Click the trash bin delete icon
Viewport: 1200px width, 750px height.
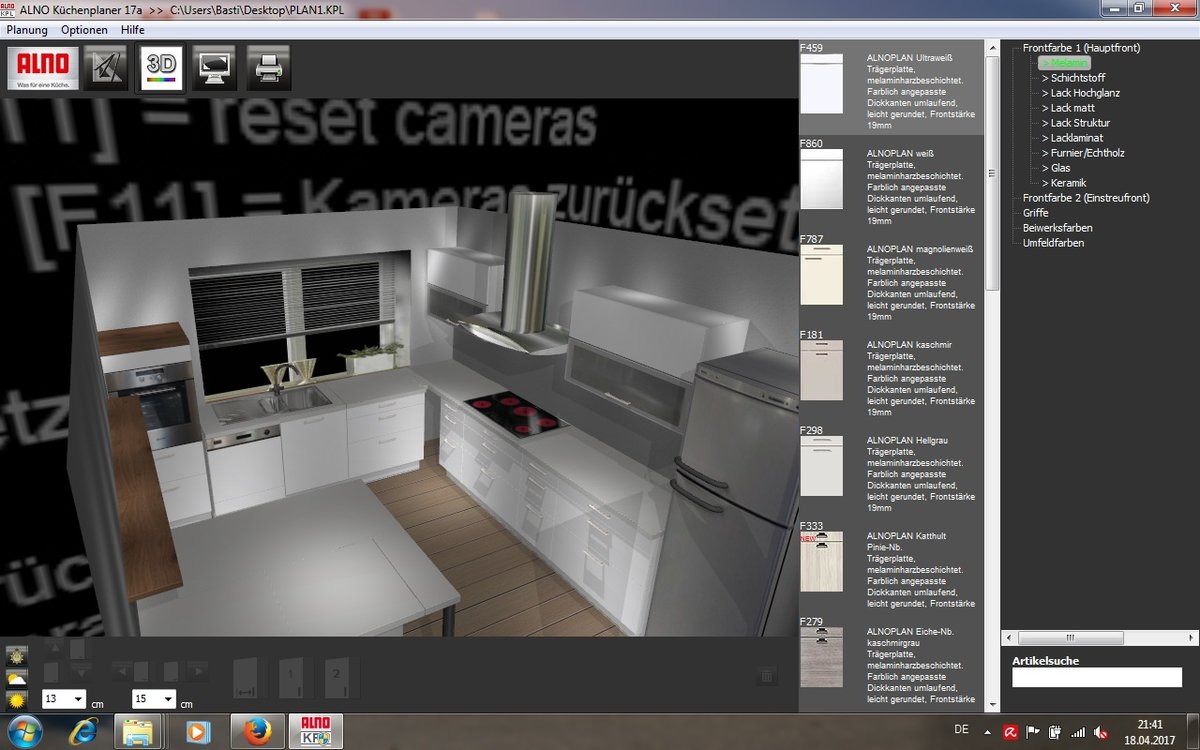pyautogui.click(x=767, y=677)
